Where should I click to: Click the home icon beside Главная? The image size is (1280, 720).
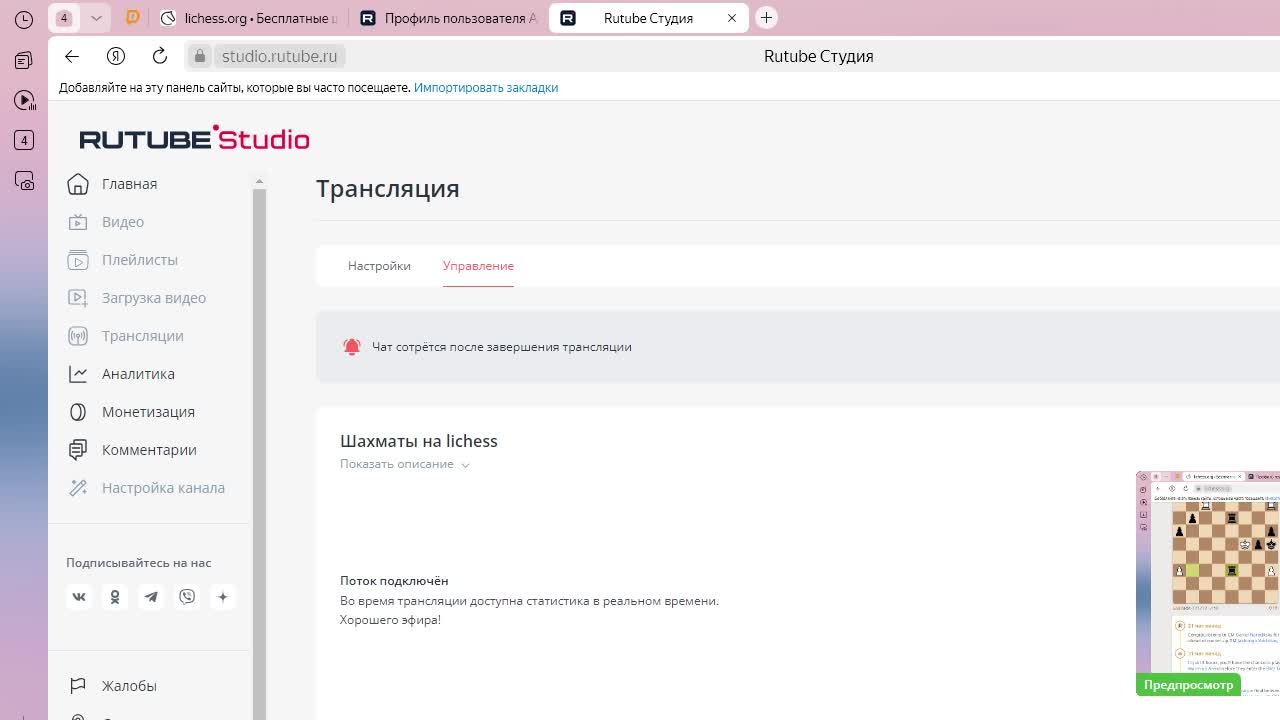coord(78,184)
